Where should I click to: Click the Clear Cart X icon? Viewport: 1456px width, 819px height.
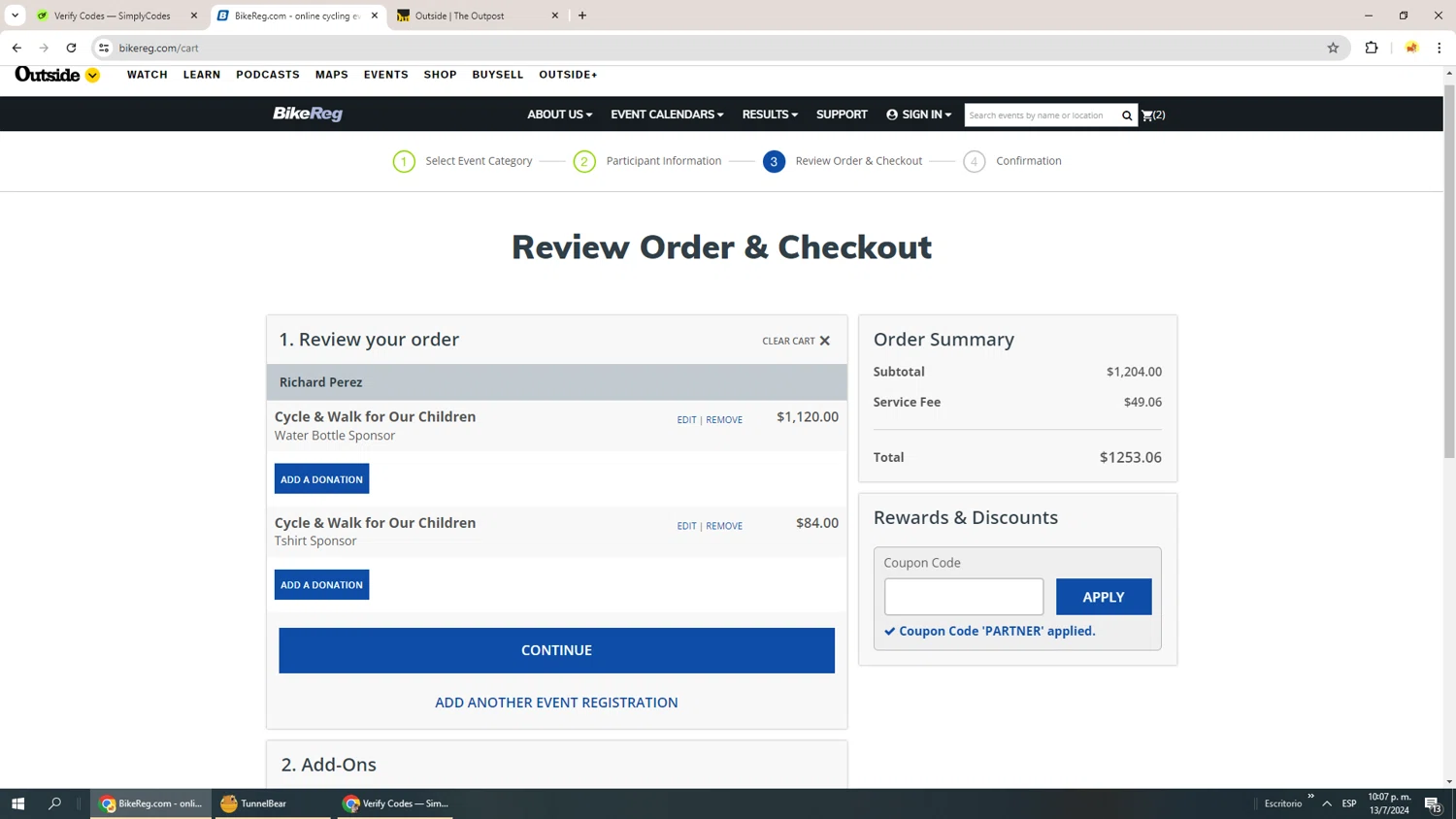click(824, 341)
